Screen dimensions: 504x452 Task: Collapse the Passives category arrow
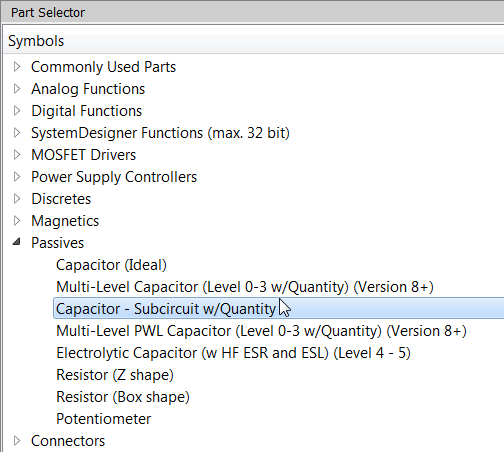pyautogui.click(x=17, y=242)
